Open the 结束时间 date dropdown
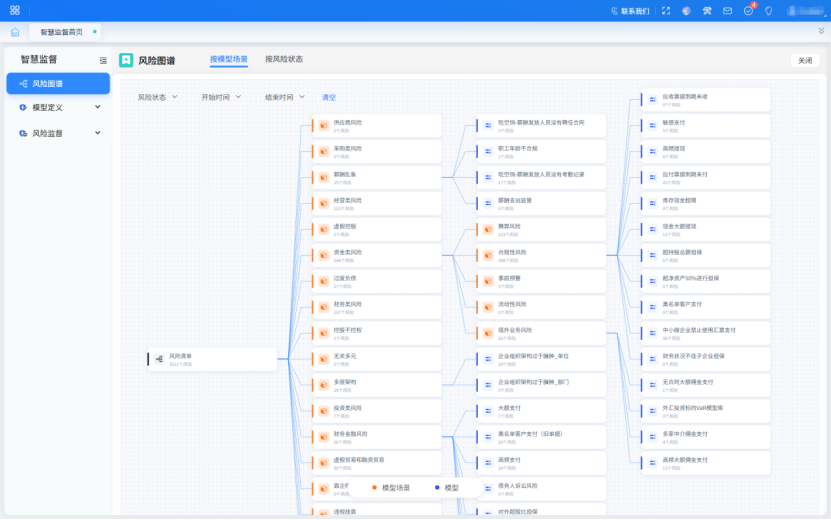831x520 pixels. tap(285, 98)
